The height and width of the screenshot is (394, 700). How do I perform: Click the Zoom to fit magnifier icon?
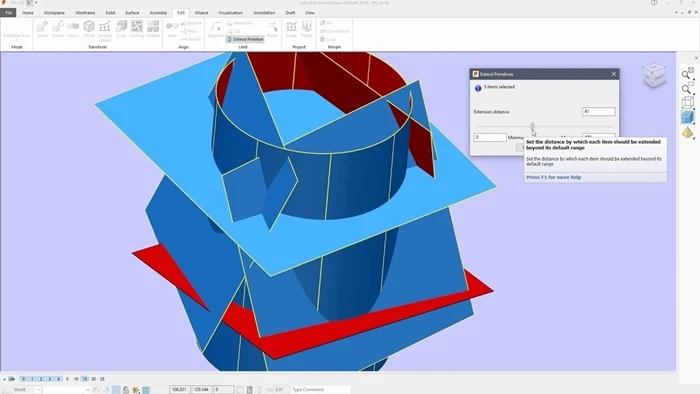(687, 74)
